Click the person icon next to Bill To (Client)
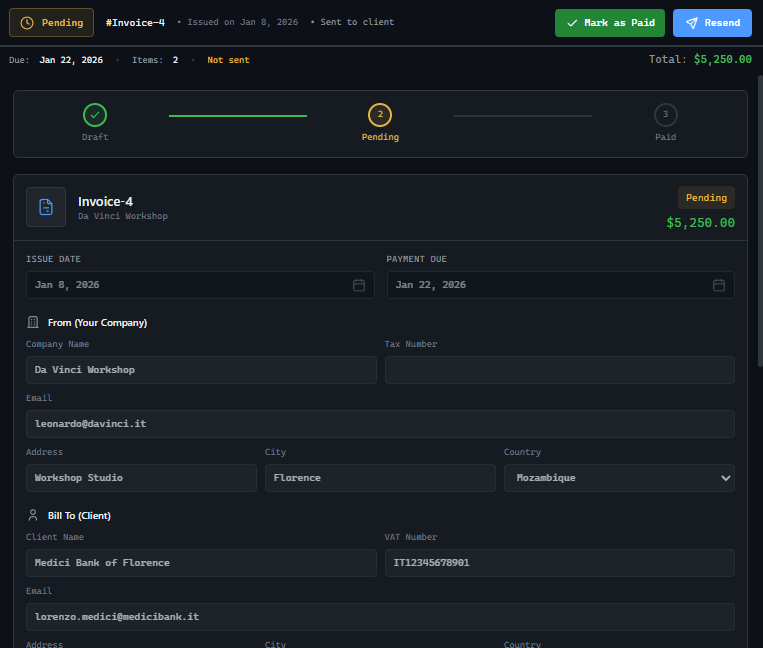 click(x=33, y=515)
